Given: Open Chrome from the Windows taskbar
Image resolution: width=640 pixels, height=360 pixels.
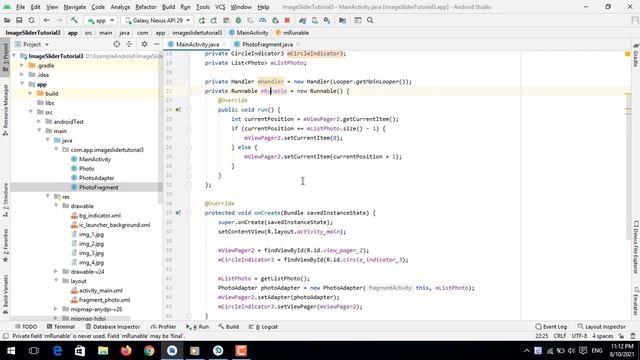Looking at the screenshot, I should pyautogui.click(x=149, y=351).
